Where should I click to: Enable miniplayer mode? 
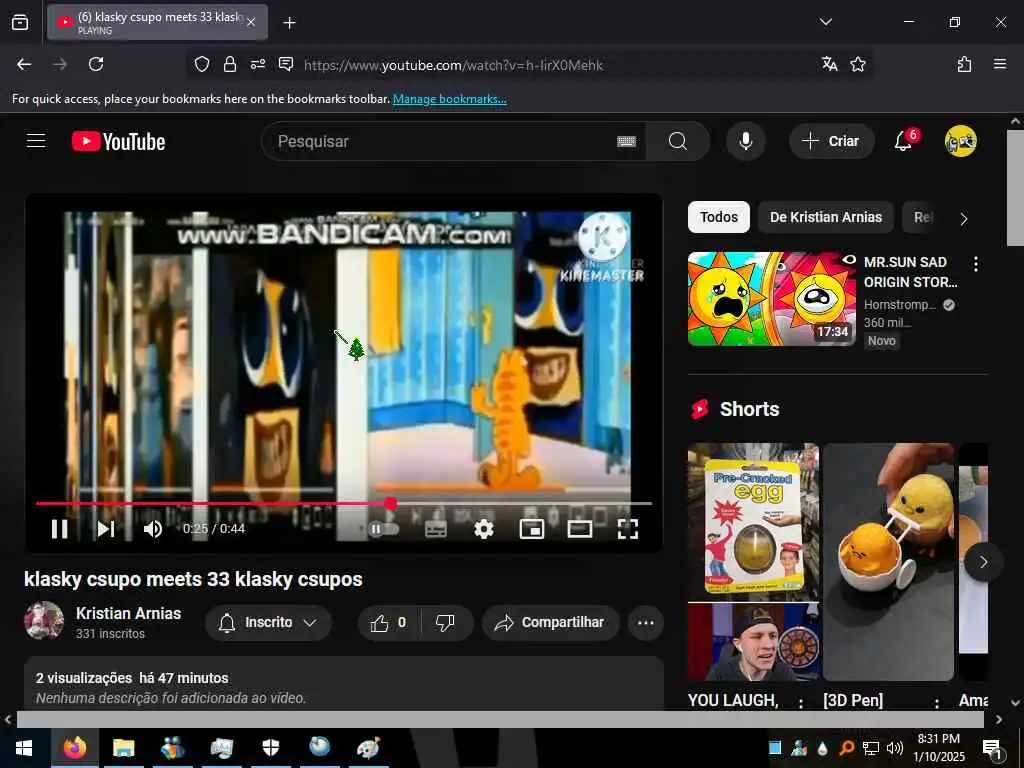click(x=532, y=528)
